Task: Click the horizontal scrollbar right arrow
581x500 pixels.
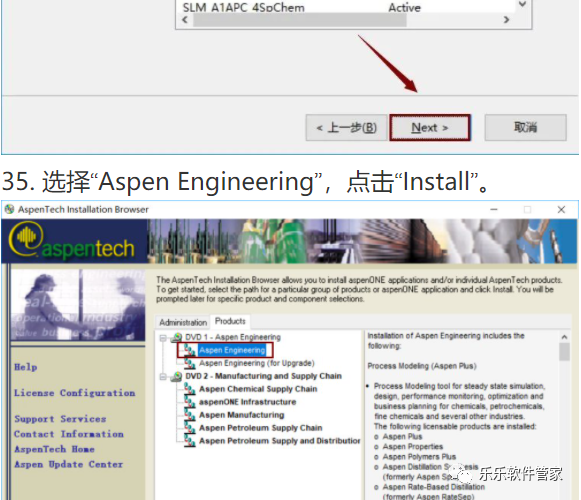Action: (x=506, y=20)
